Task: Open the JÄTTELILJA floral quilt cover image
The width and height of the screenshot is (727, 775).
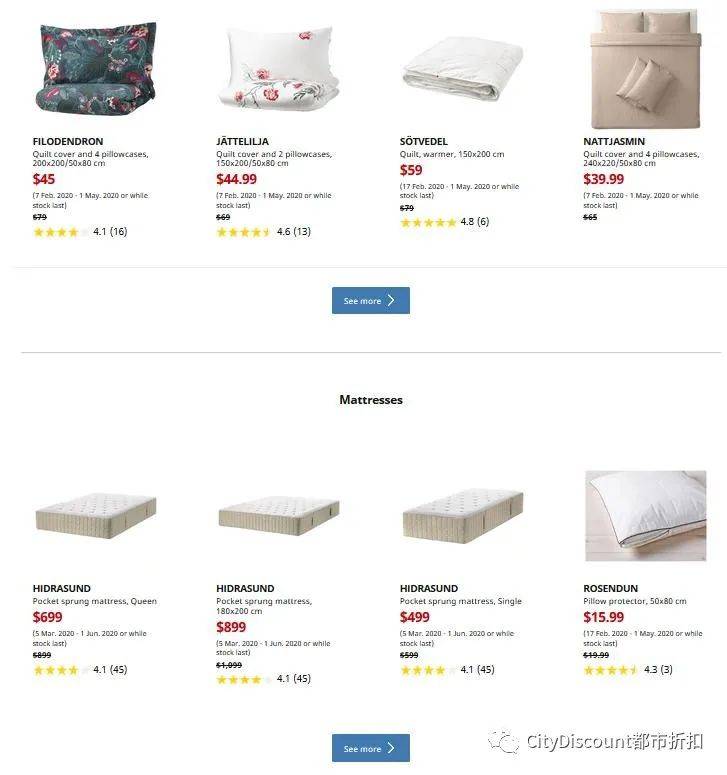Action: pos(279,68)
